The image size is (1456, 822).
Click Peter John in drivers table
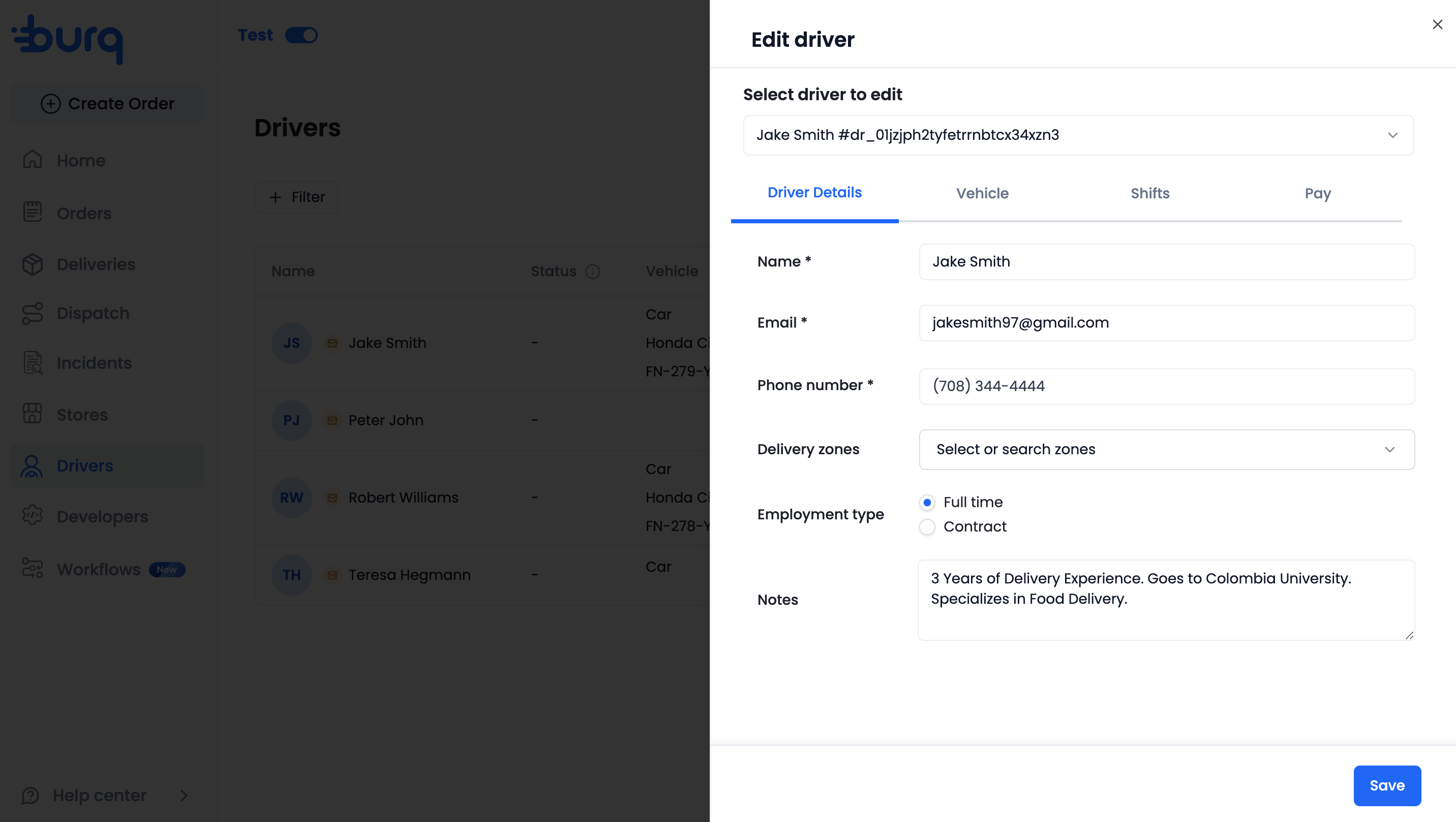[x=385, y=420]
